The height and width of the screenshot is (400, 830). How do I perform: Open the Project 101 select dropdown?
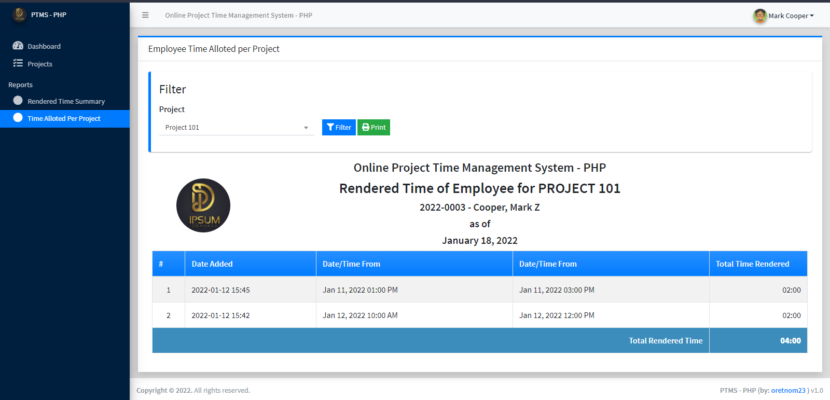click(x=237, y=128)
